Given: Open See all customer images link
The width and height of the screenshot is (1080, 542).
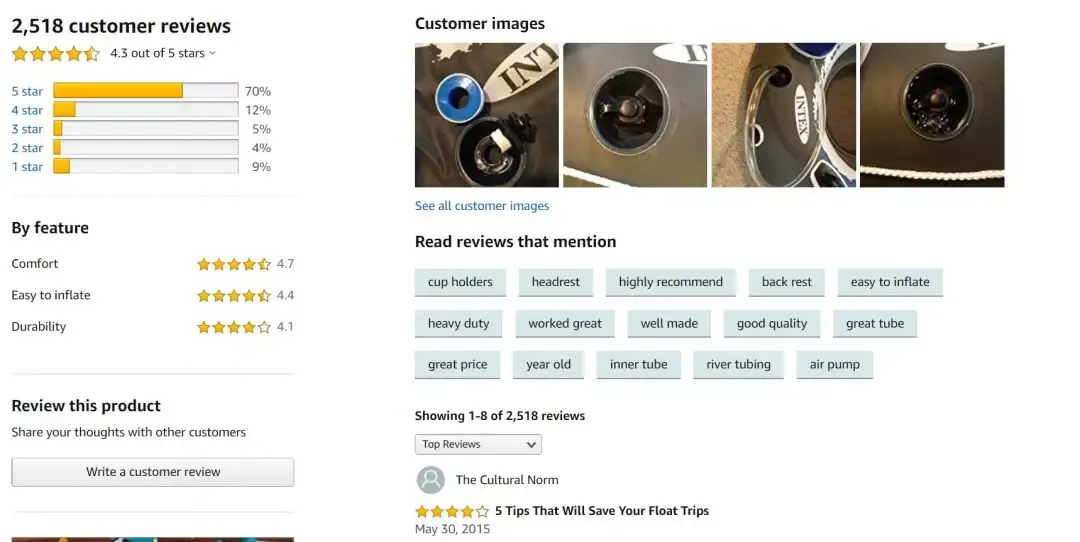Looking at the screenshot, I should pyautogui.click(x=482, y=206).
